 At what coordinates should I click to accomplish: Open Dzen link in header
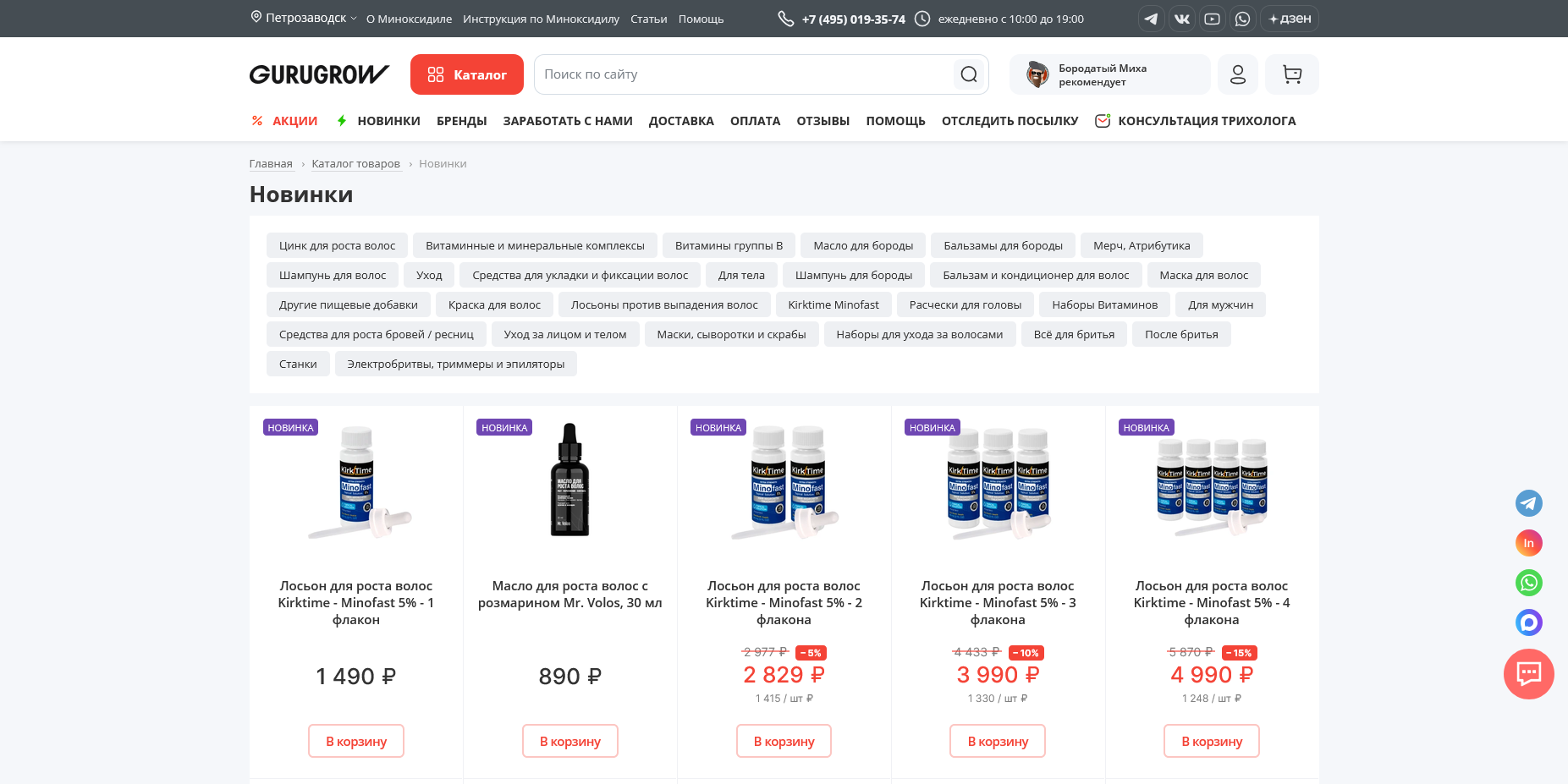(x=1290, y=19)
